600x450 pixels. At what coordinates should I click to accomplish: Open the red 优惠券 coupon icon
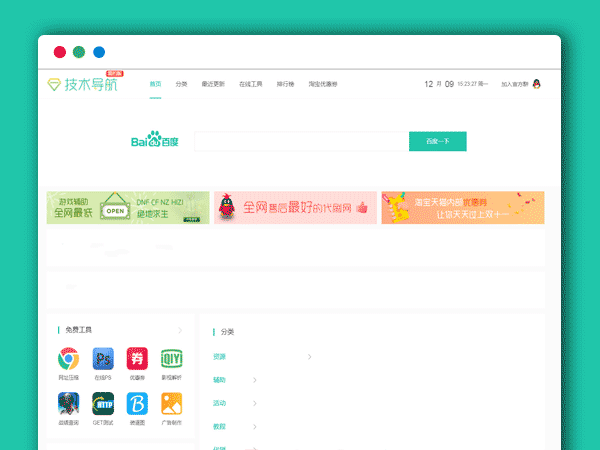[137, 359]
